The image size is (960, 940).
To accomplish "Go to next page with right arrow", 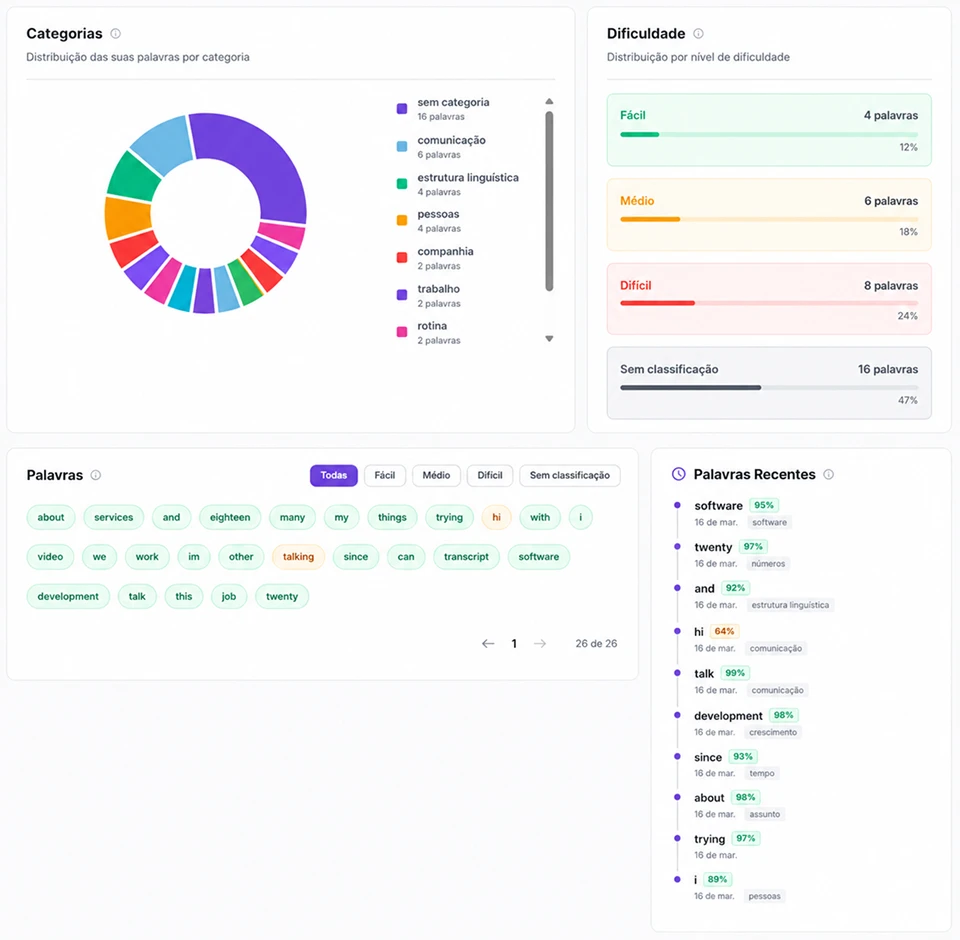I will tap(539, 644).
